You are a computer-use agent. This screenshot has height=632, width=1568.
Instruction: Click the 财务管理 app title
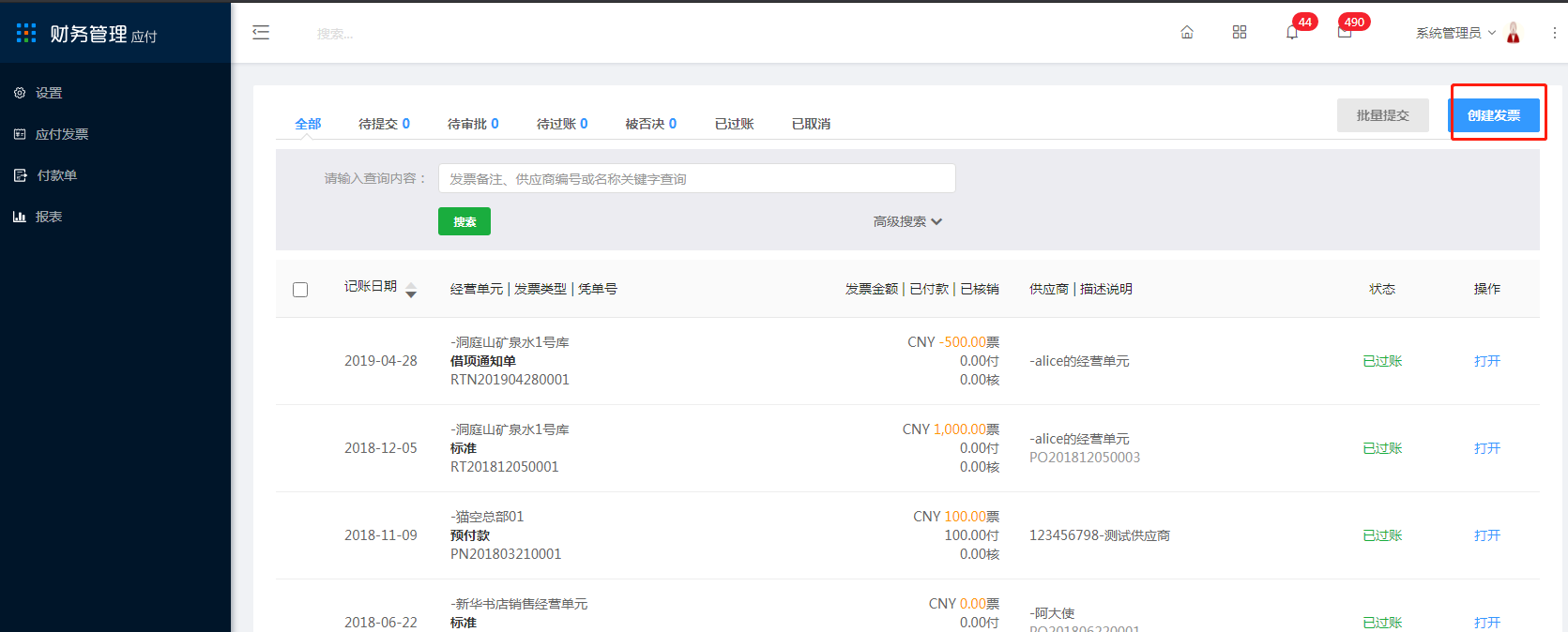(x=88, y=34)
